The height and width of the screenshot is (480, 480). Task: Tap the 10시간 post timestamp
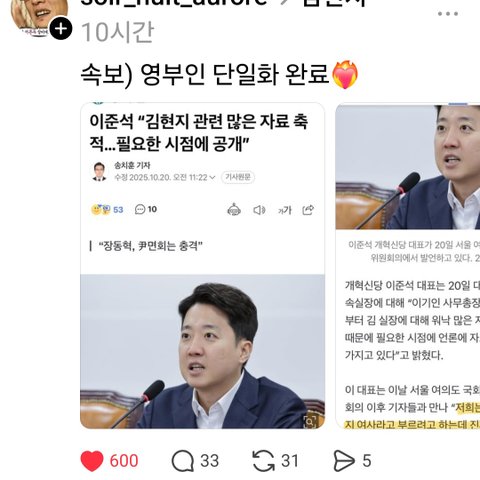[117, 32]
